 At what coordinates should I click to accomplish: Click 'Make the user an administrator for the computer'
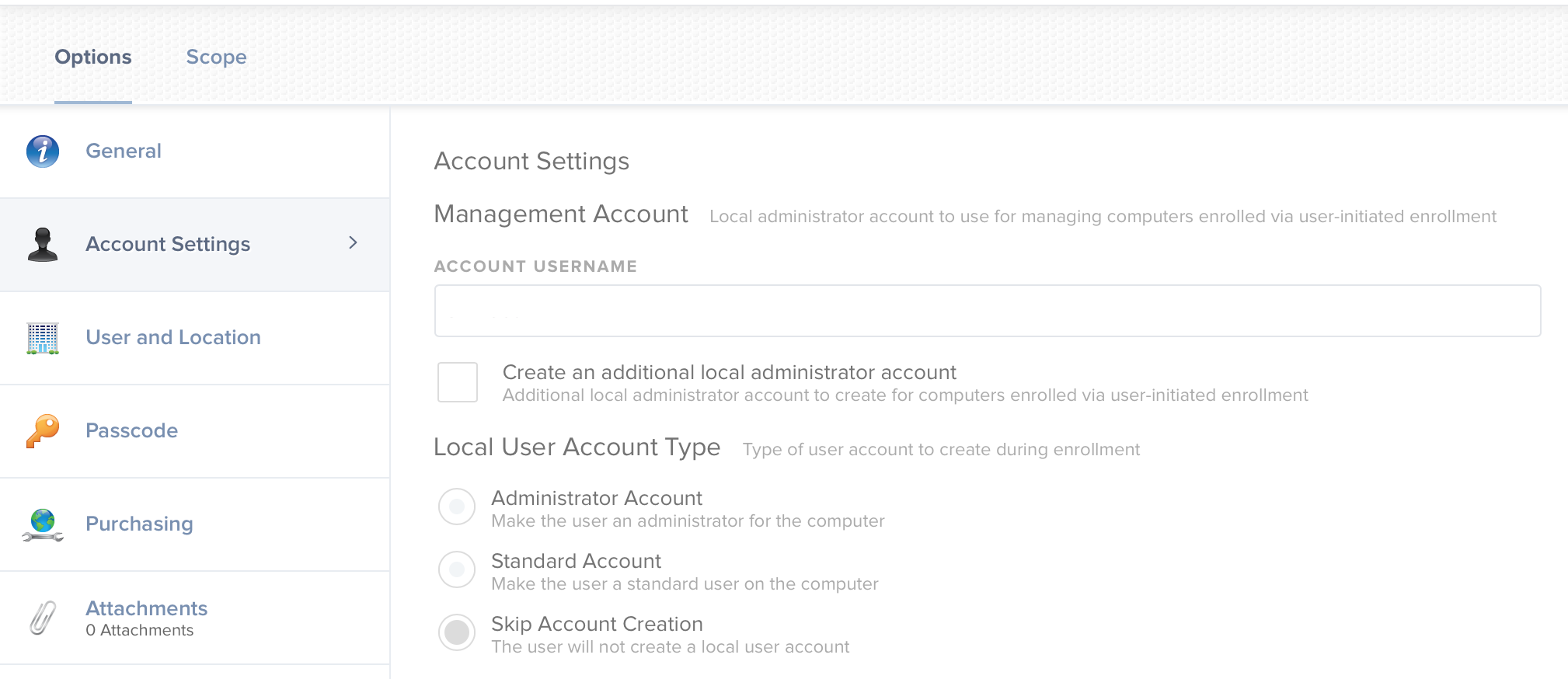688,521
